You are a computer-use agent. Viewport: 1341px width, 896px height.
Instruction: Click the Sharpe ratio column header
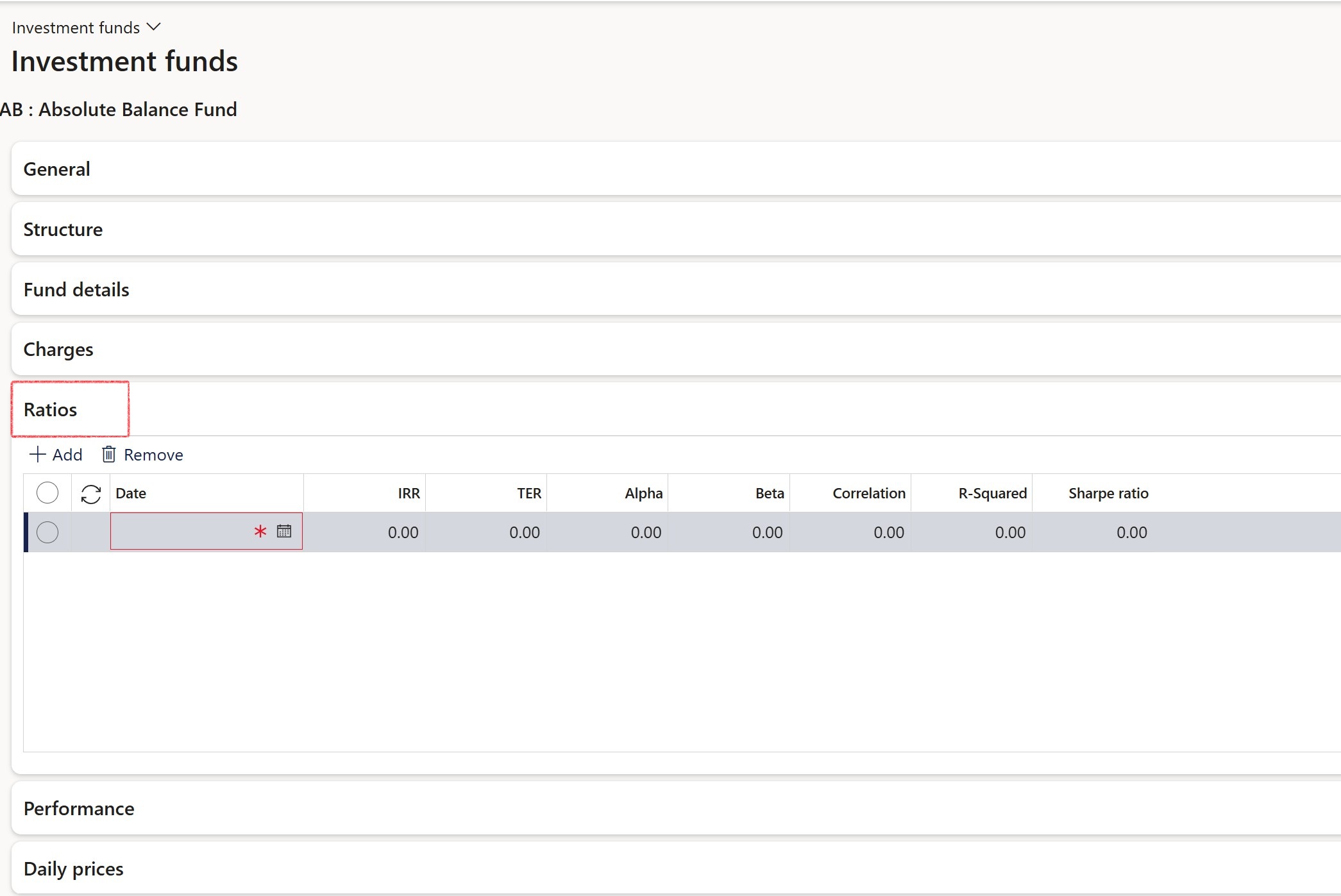click(x=1093, y=493)
